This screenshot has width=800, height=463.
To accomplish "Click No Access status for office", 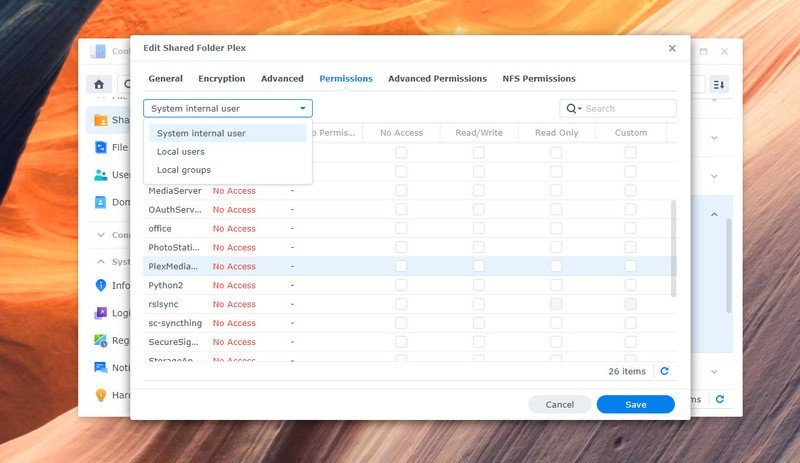I will tap(234, 228).
